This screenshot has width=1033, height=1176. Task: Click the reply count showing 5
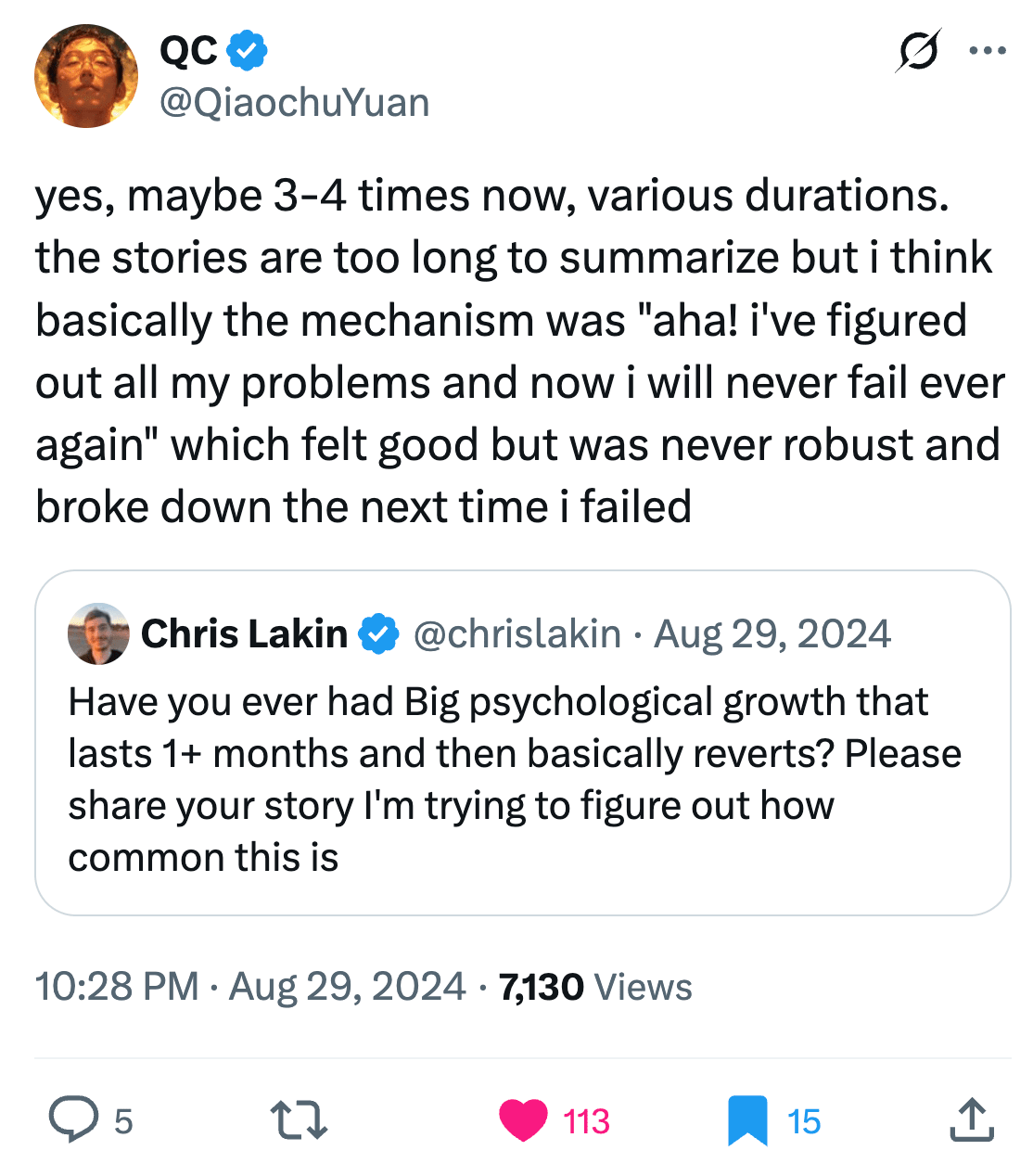121,1121
